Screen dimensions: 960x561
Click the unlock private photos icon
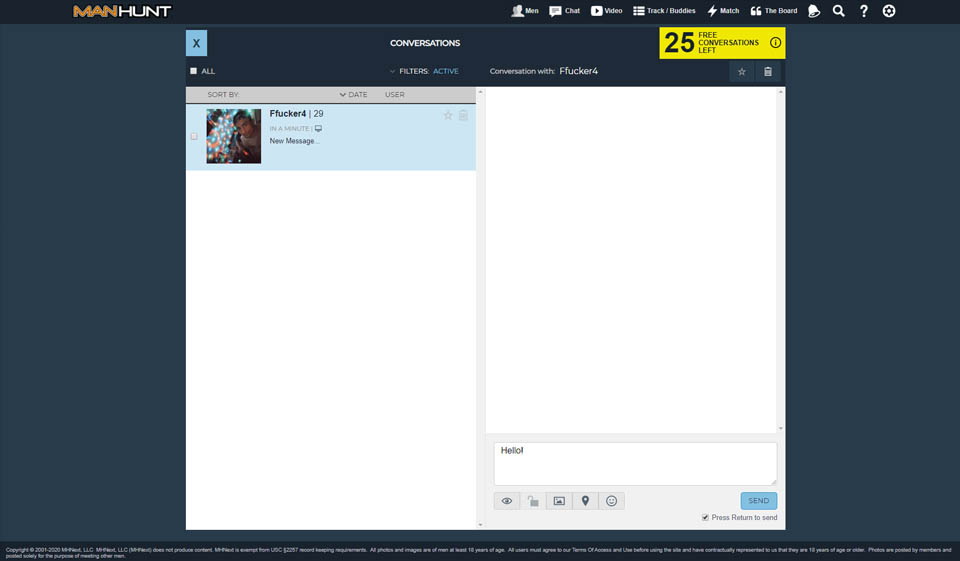click(533, 501)
